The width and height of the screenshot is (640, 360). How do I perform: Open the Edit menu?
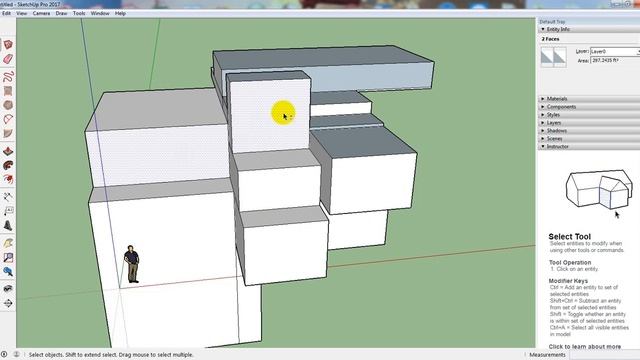(7, 13)
